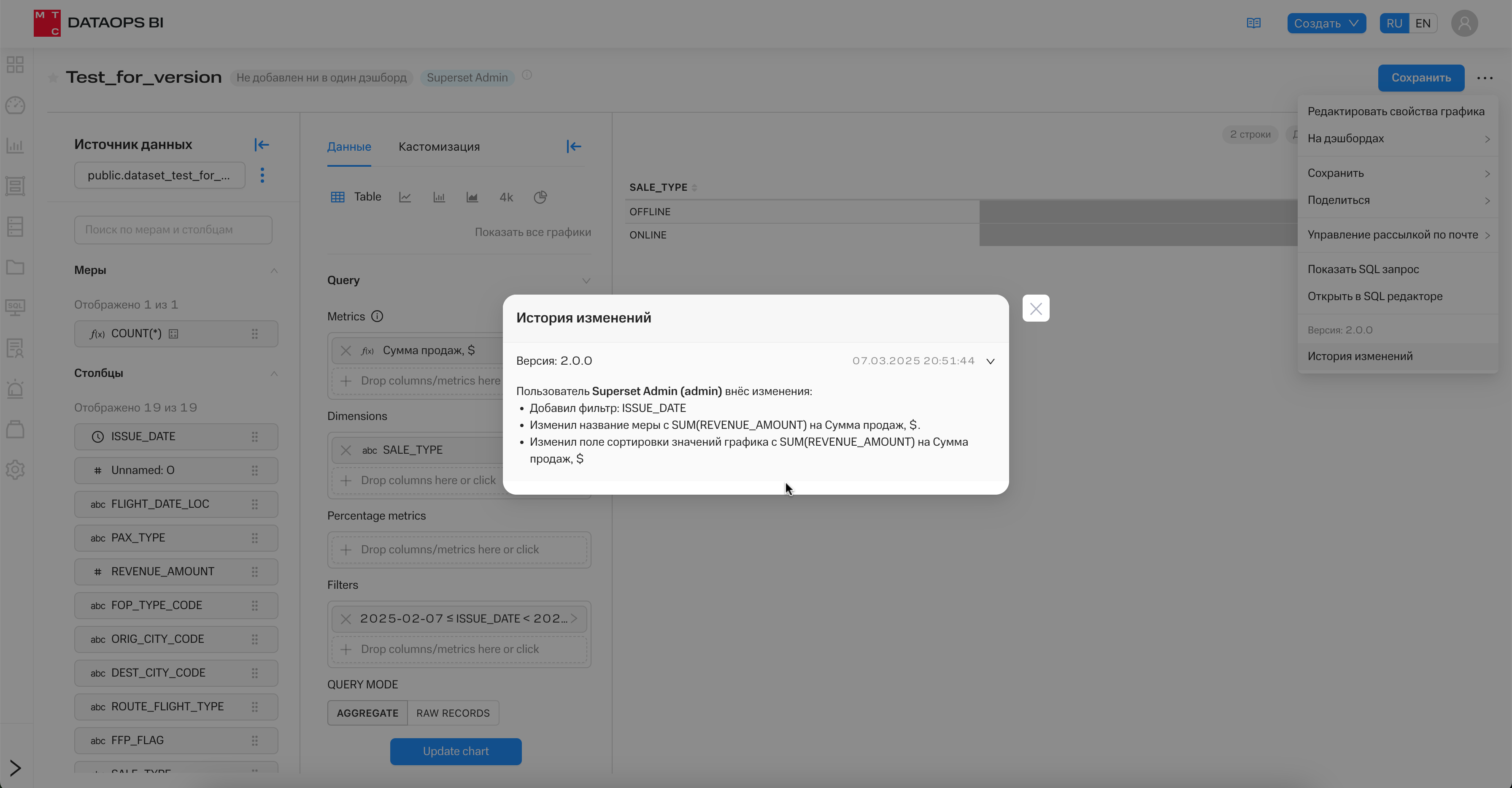Collapse the Query section
This screenshot has width=1512, height=788.
click(586, 281)
